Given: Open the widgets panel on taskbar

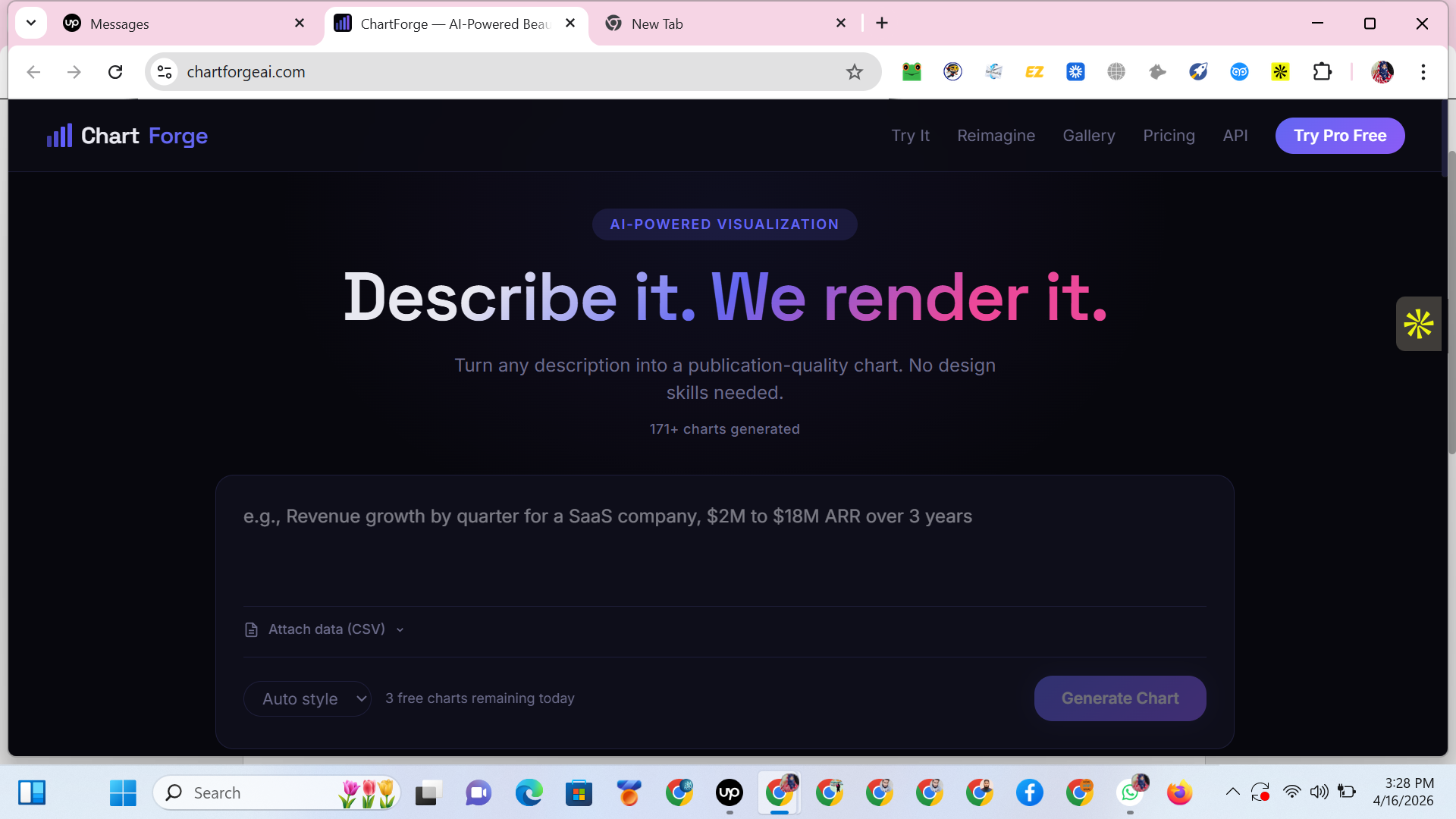Looking at the screenshot, I should (32, 793).
